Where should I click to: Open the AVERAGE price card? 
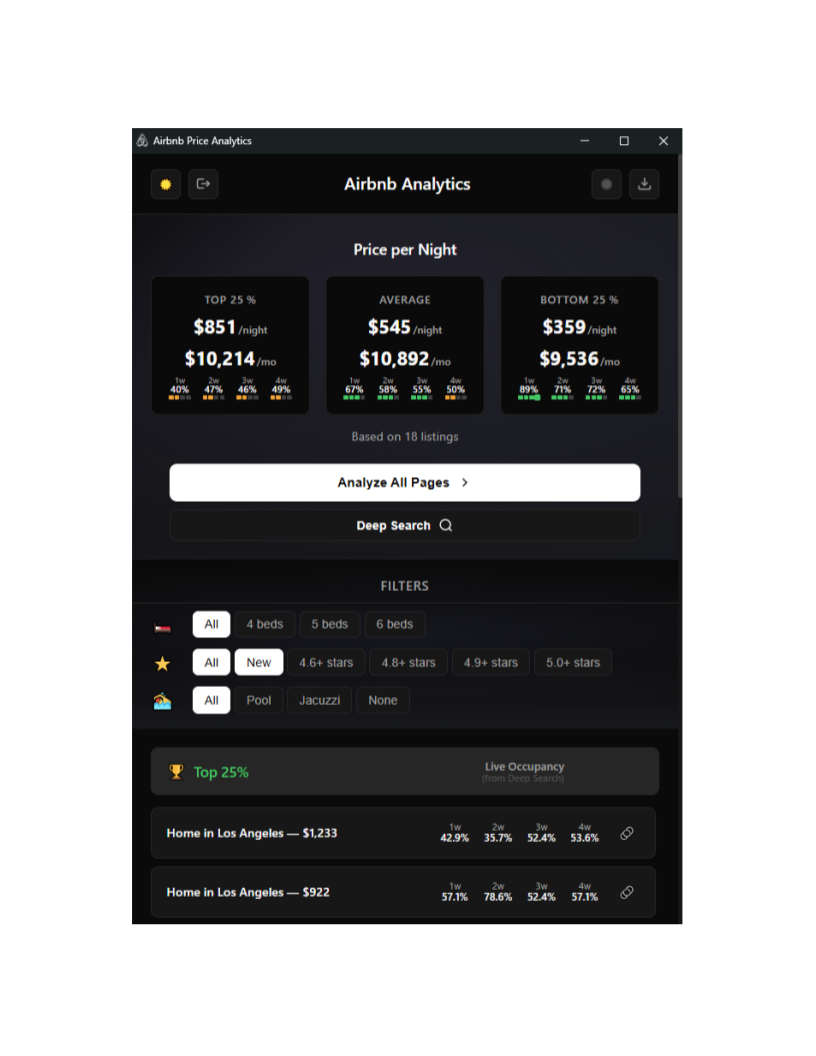point(405,345)
